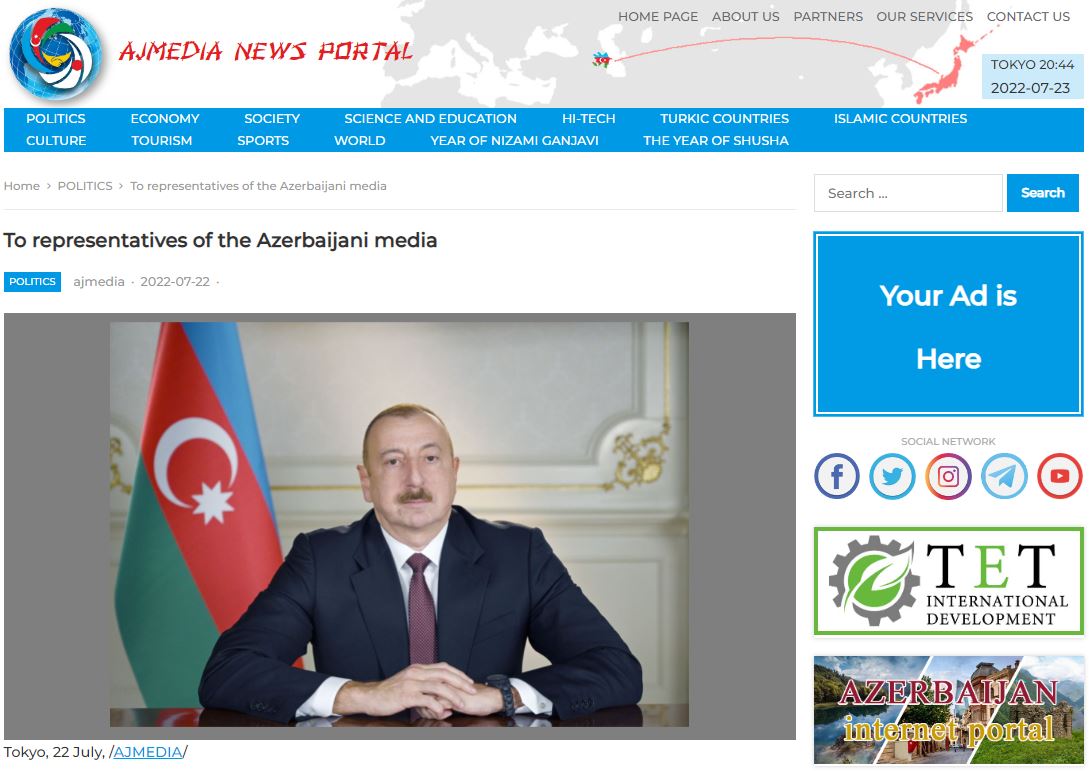
Task: Click Home in the breadcrumb trail
Action: tap(22, 186)
